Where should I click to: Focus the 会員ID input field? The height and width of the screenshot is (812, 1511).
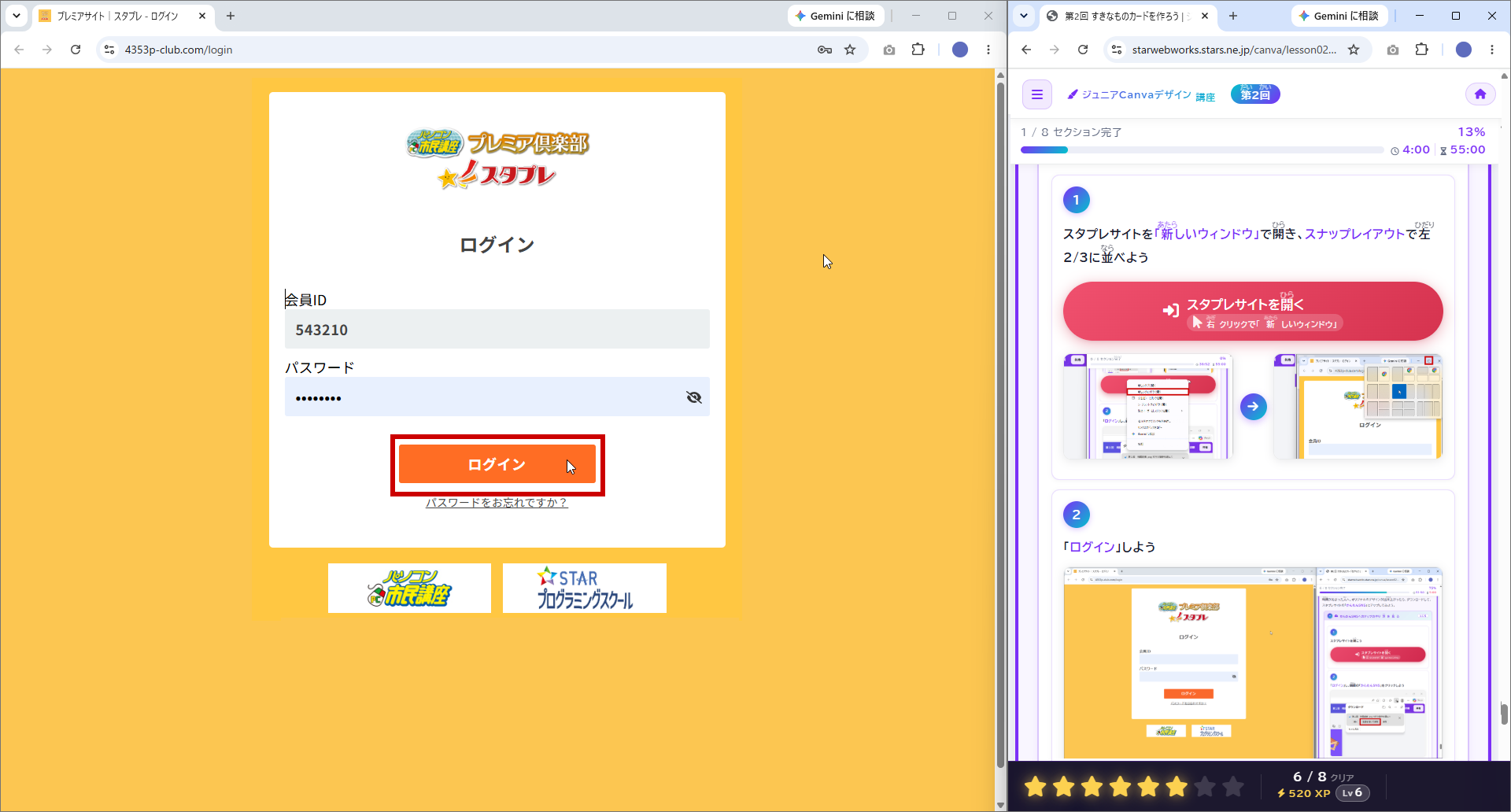coord(497,329)
